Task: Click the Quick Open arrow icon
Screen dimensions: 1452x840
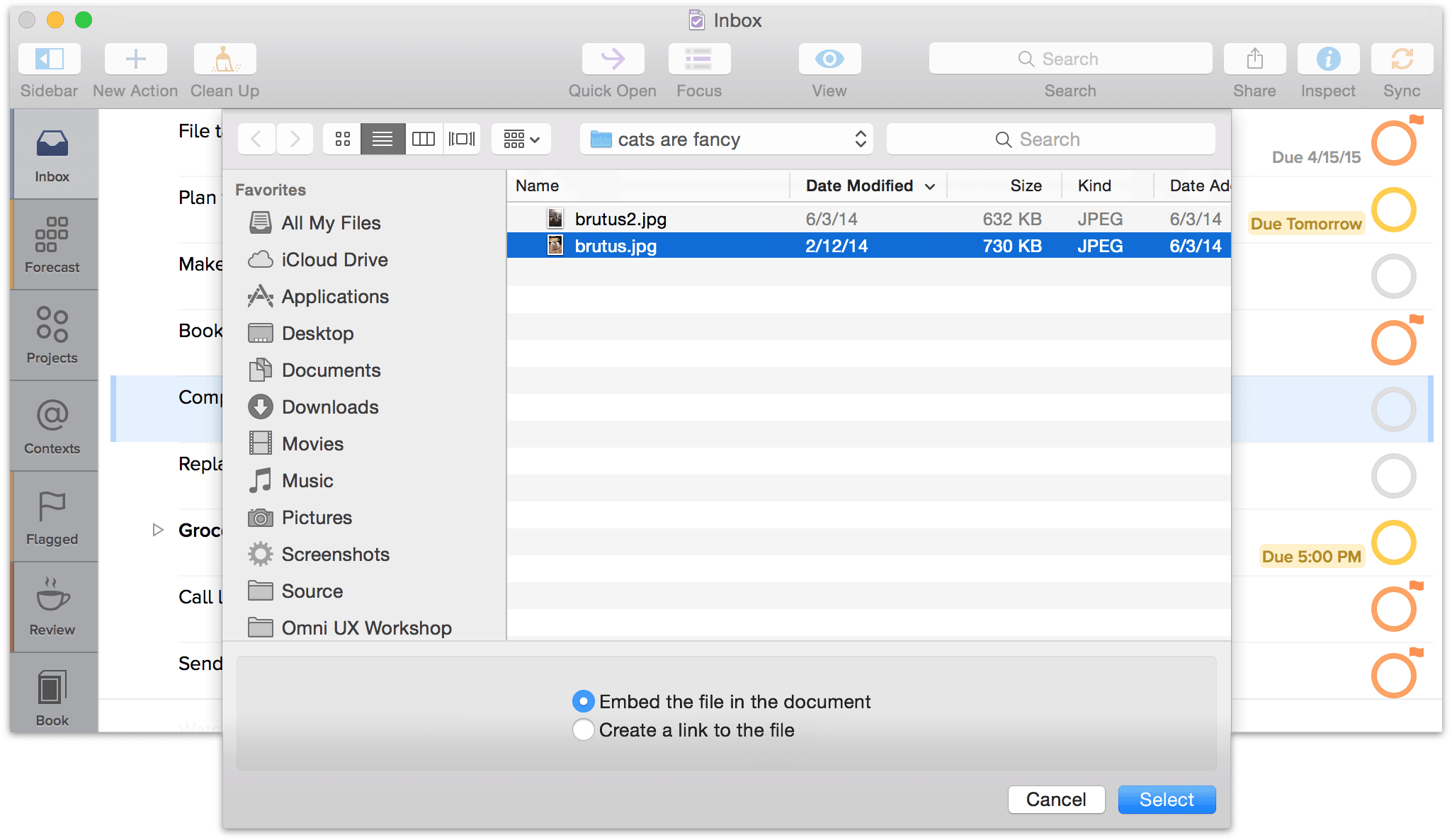Action: tap(613, 58)
